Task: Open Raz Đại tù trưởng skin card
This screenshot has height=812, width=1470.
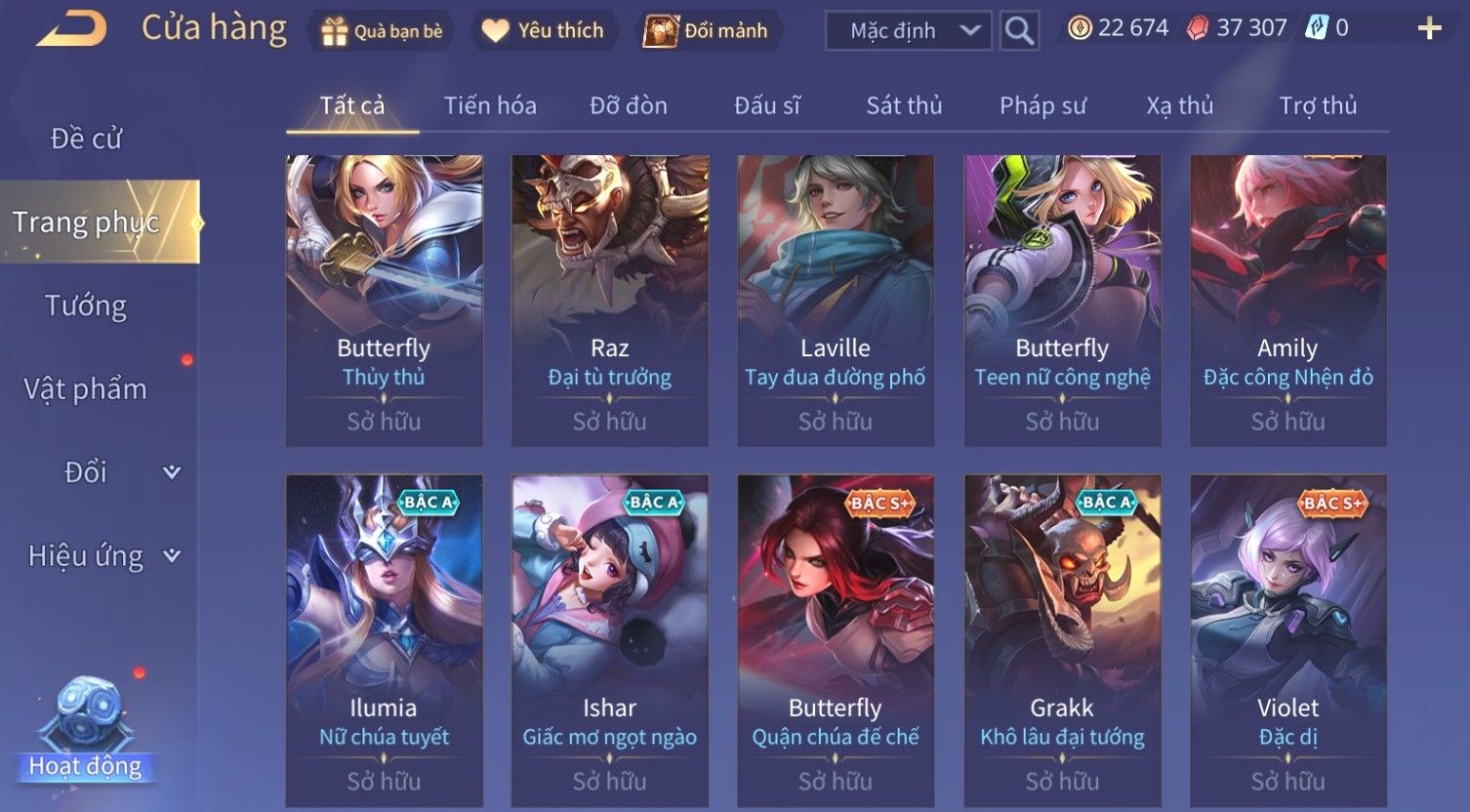Action: (x=610, y=301)
